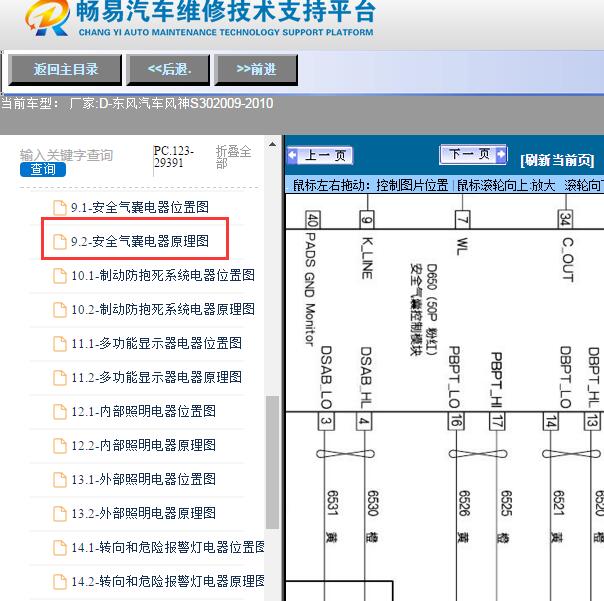Click PBPT_HI label in diagram

pos(496,379)
